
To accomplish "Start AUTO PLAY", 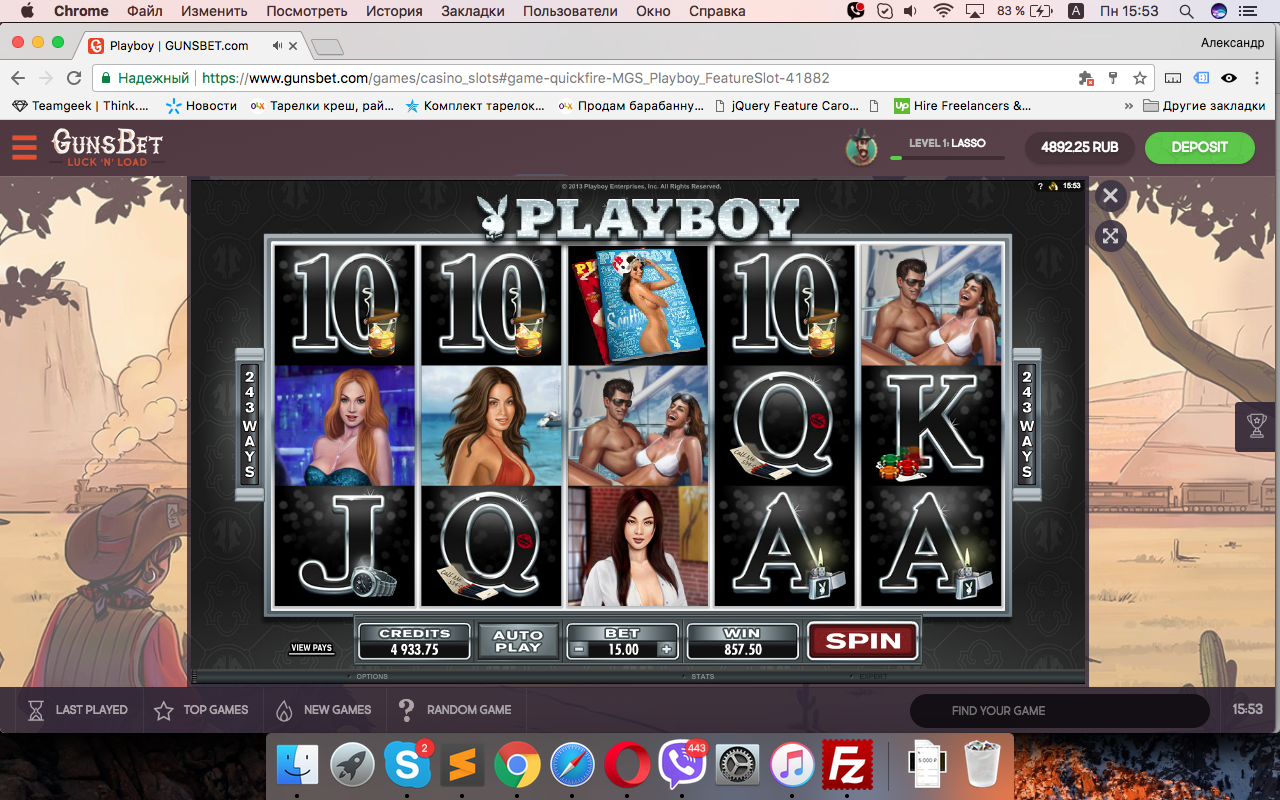I will click(518, 641).
